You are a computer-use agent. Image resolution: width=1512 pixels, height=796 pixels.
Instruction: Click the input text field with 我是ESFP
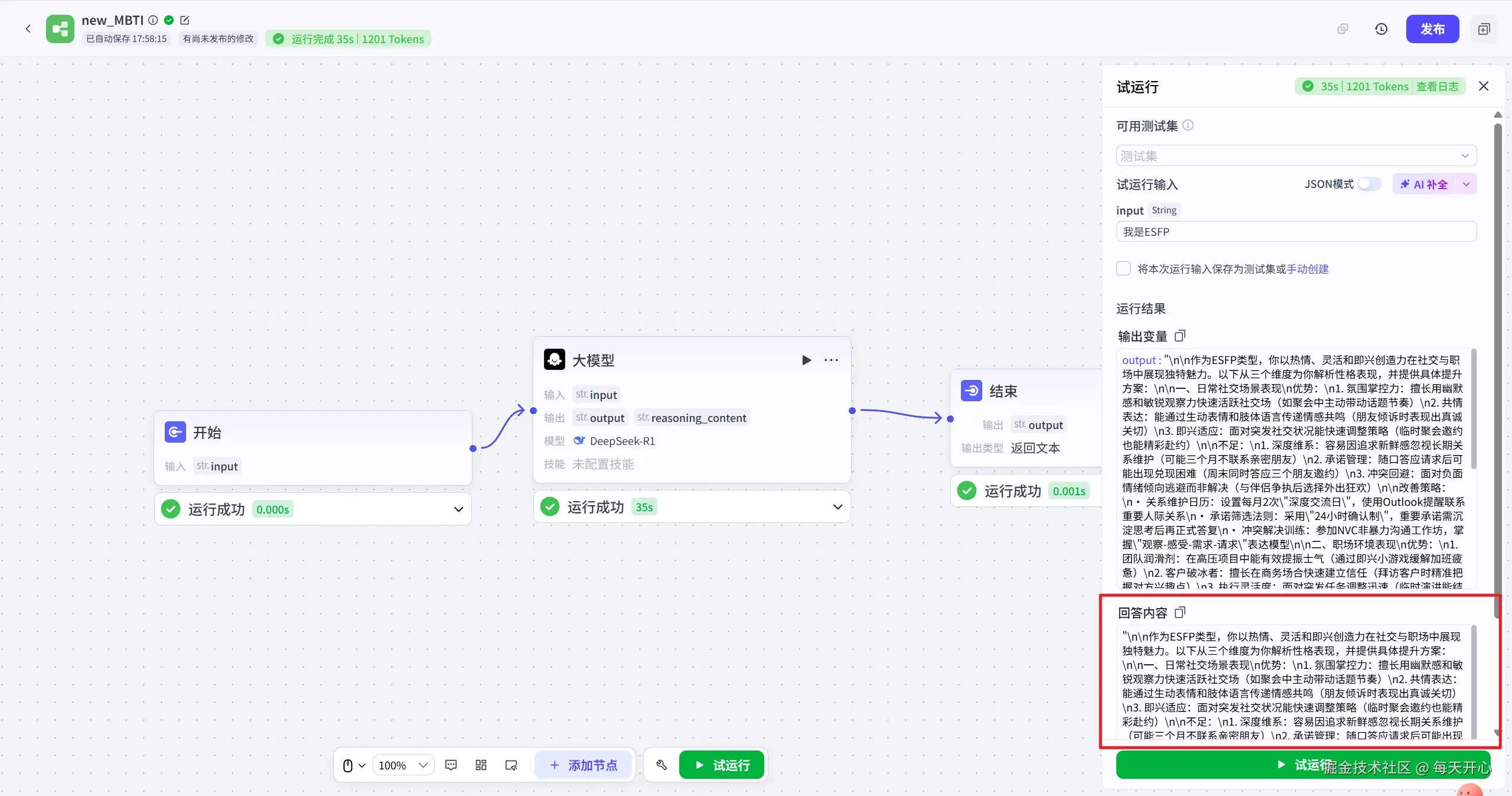tap(1296, 232)
